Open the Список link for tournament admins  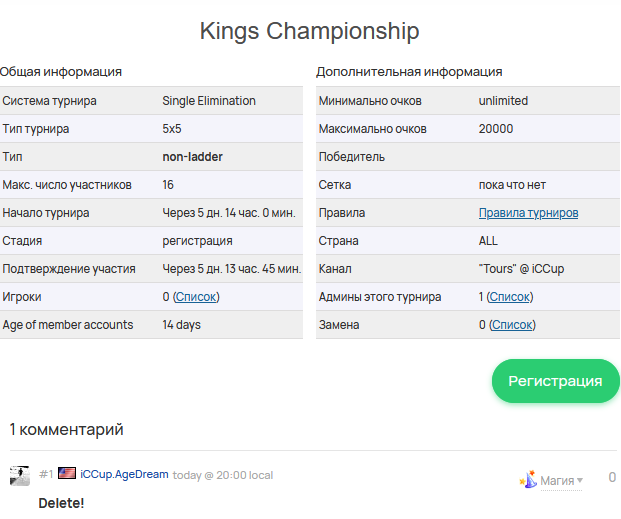click(510, 297)
